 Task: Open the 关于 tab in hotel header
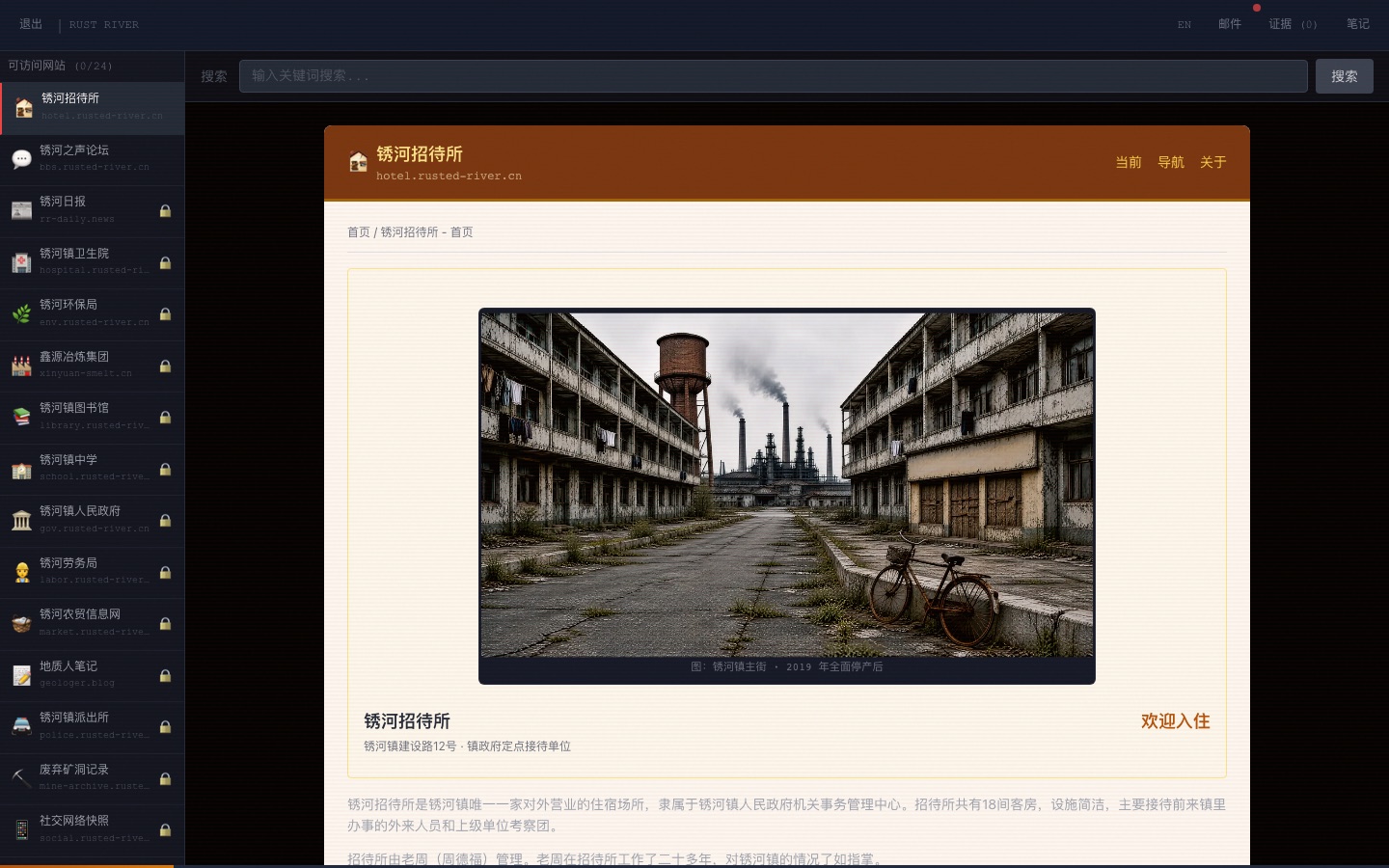point(1213,162)
